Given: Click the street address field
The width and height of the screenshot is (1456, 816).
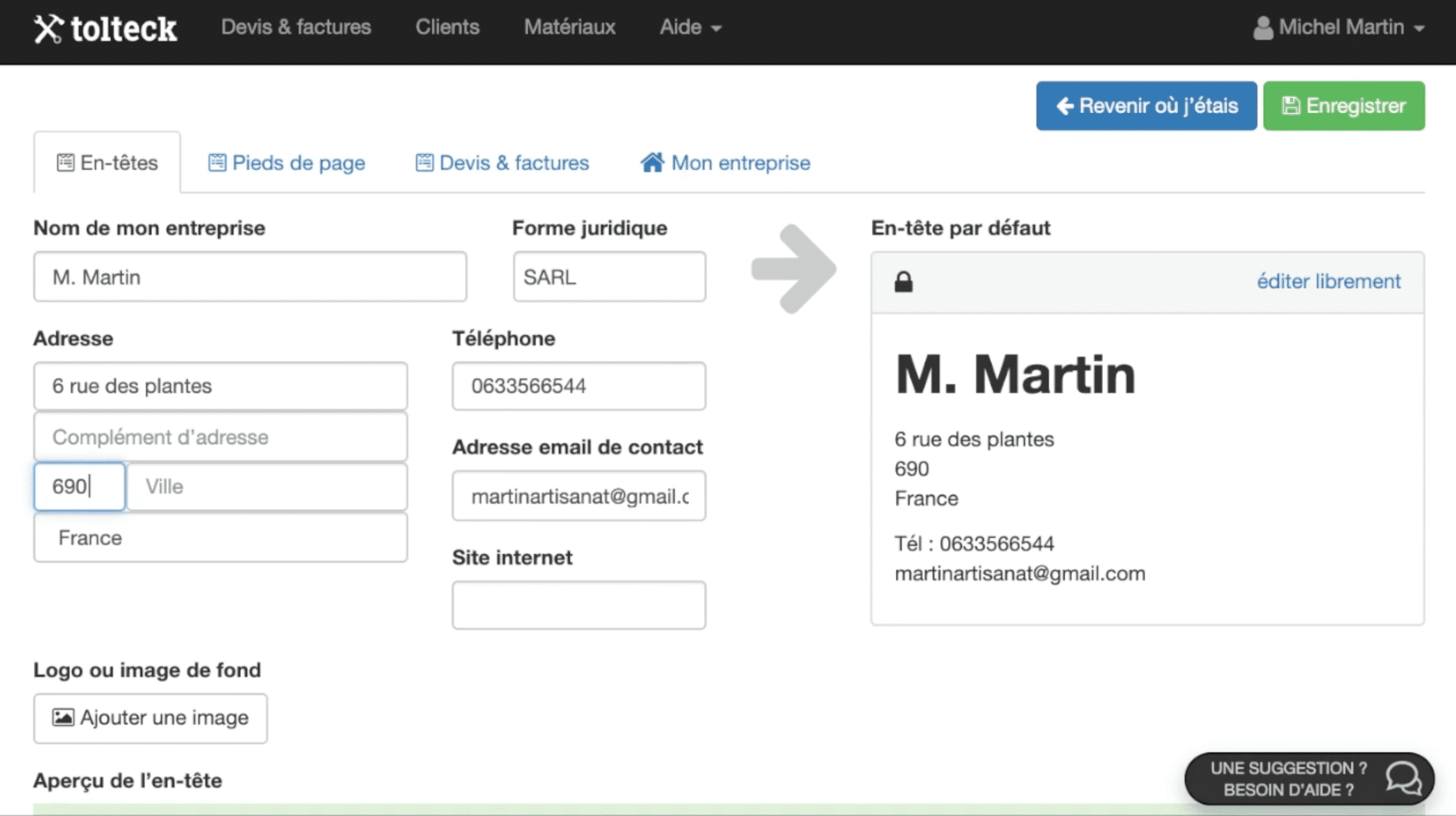Looking at the screenshot, I should pos(221,386).
